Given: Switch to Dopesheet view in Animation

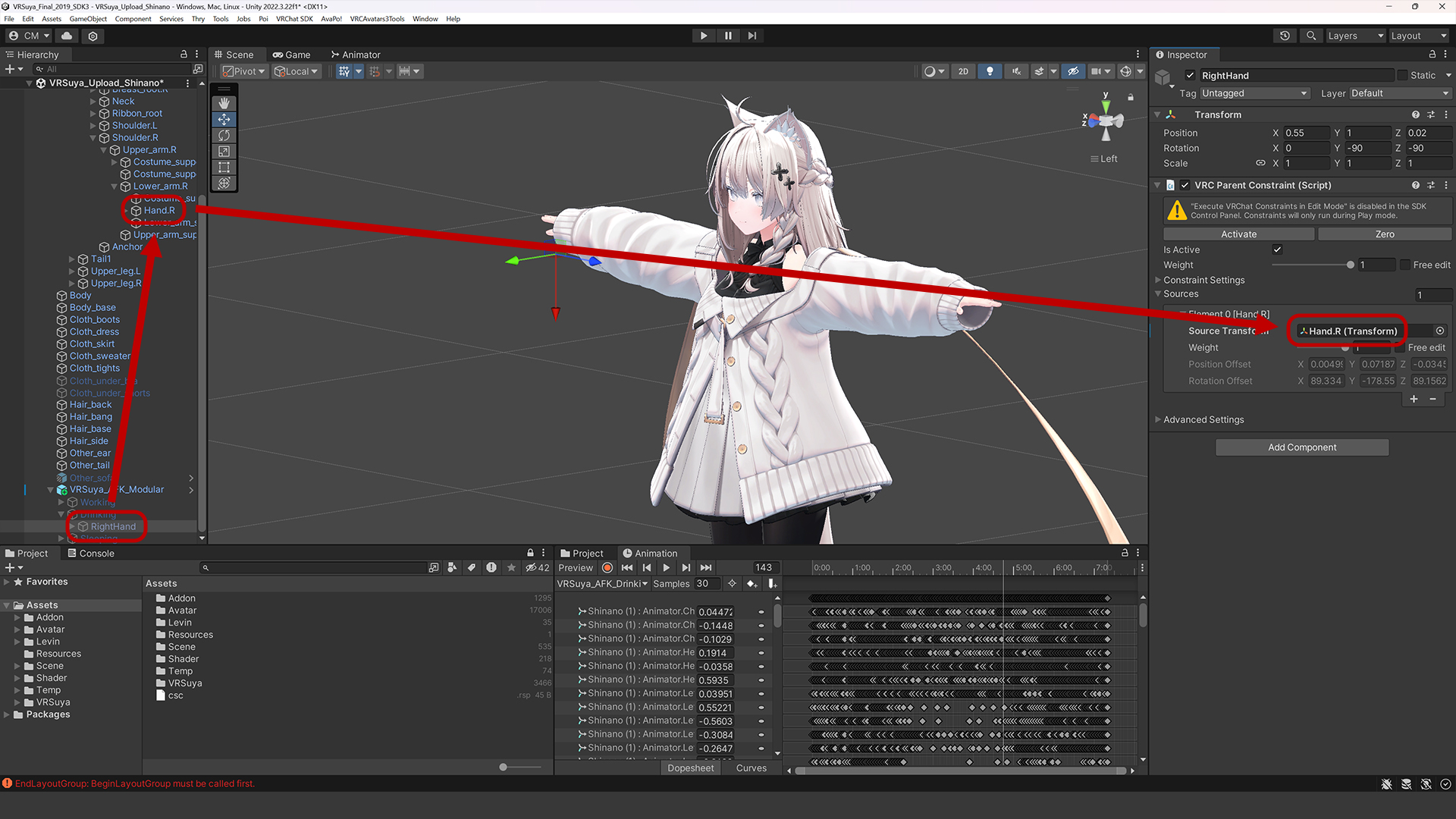Looking at the screenshot, I should [690, 768].
